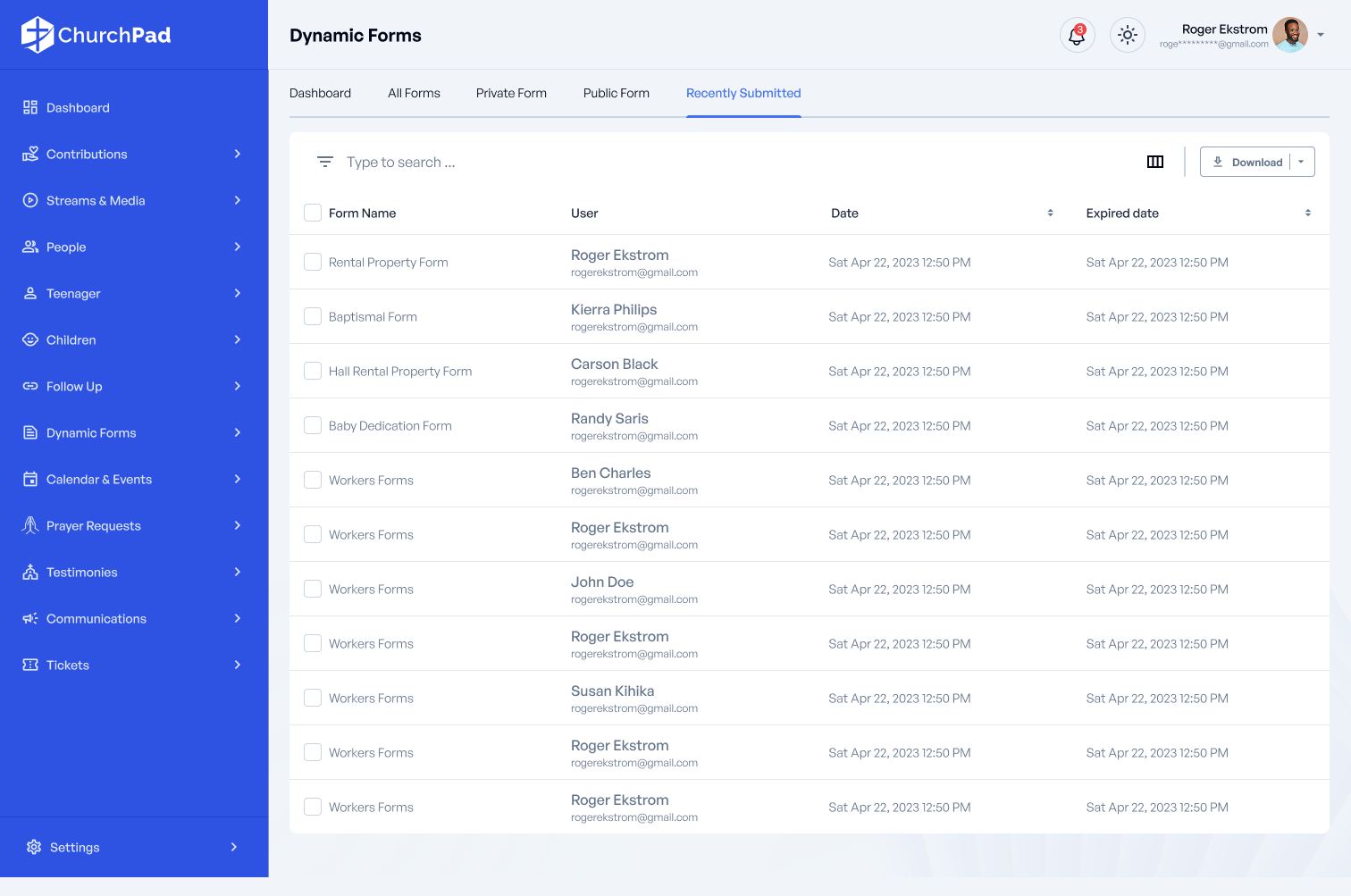
Task: Switch to the Public Form tab
Action: coord(616,93)
